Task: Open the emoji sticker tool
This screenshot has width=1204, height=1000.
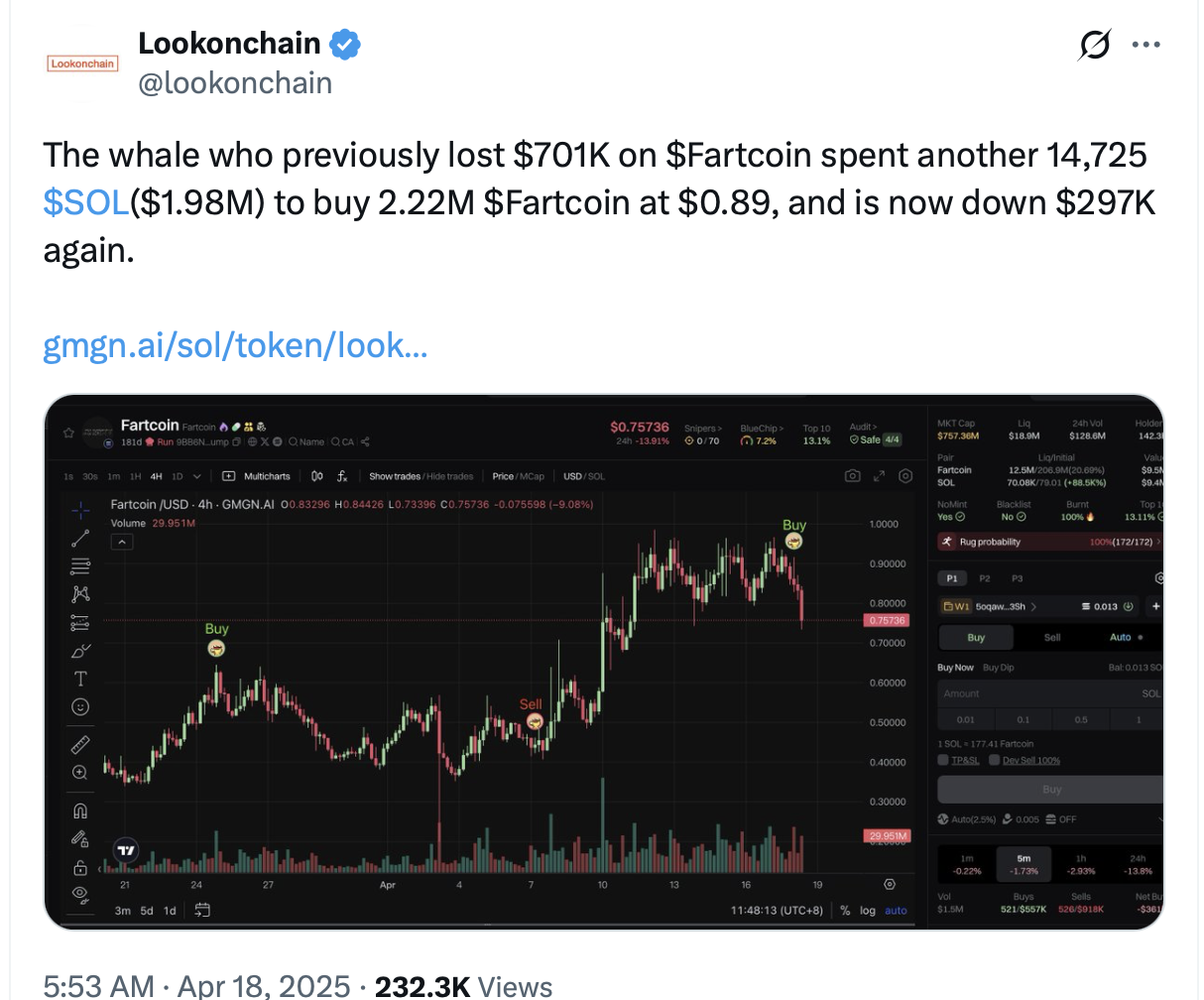Action: click(80, 707)
